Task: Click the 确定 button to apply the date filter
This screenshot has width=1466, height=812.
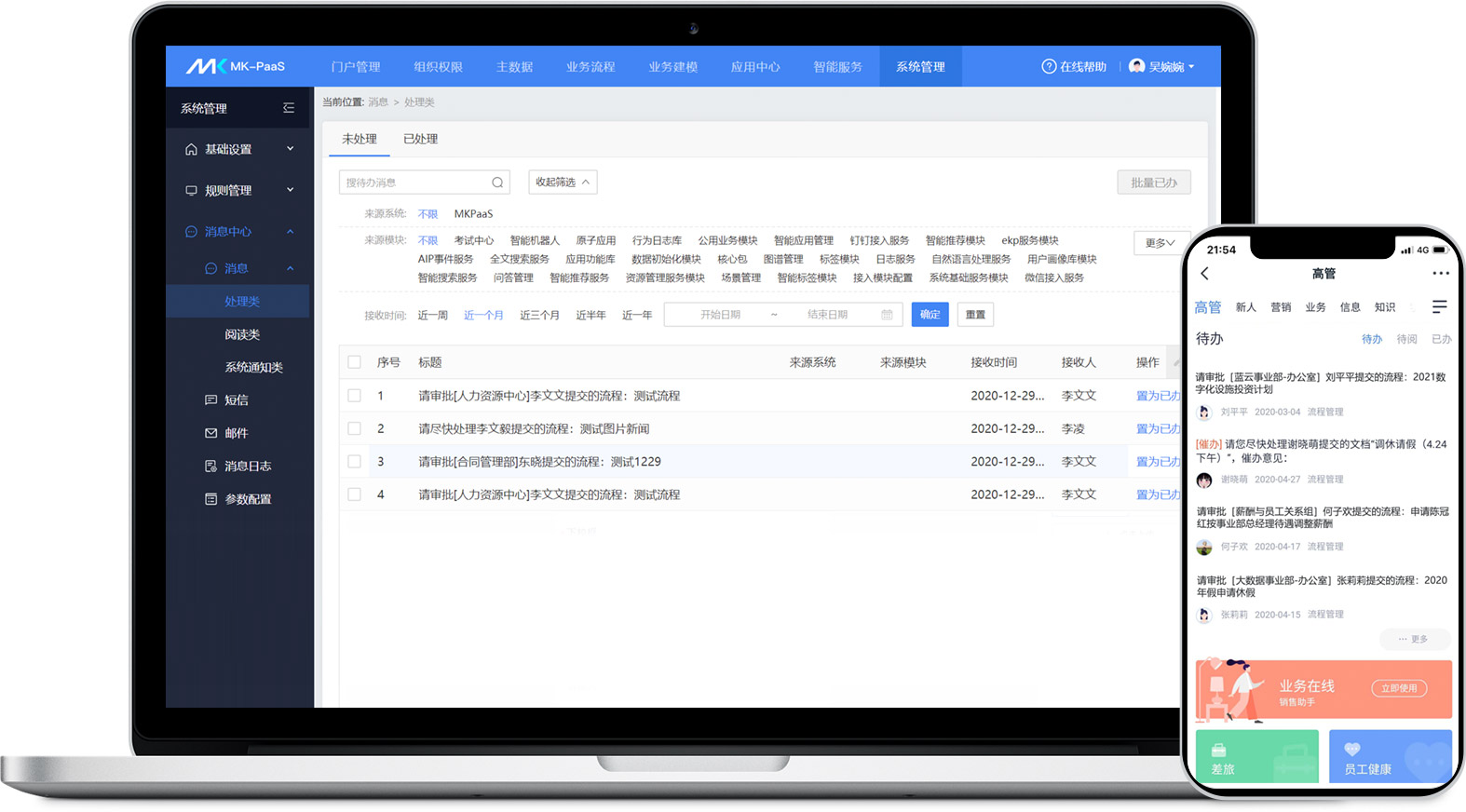Action: [930, 315]
